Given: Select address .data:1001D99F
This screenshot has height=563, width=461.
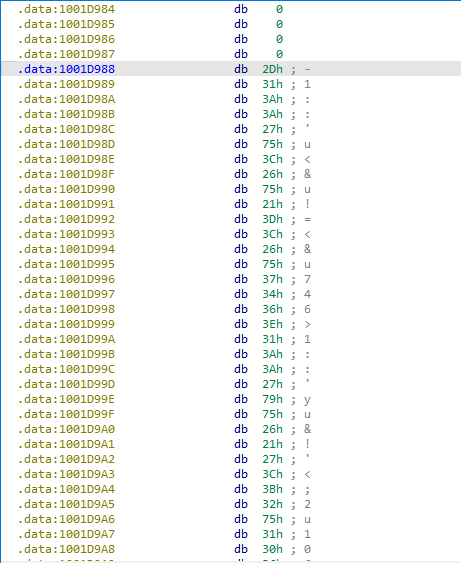Looking at the screenshot, I should pos(66,414).
